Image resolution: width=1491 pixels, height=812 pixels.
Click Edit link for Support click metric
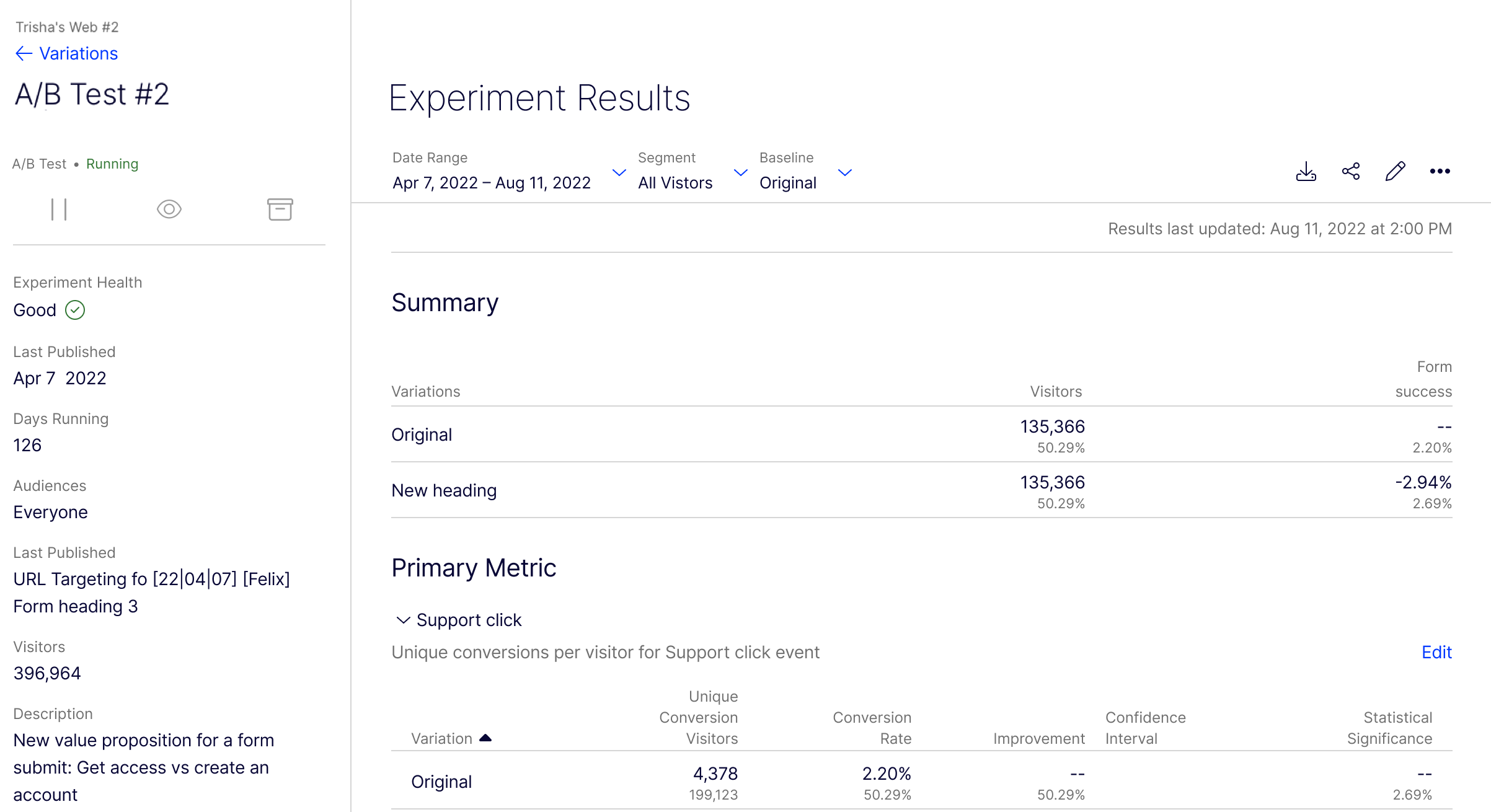point(1436,652)
